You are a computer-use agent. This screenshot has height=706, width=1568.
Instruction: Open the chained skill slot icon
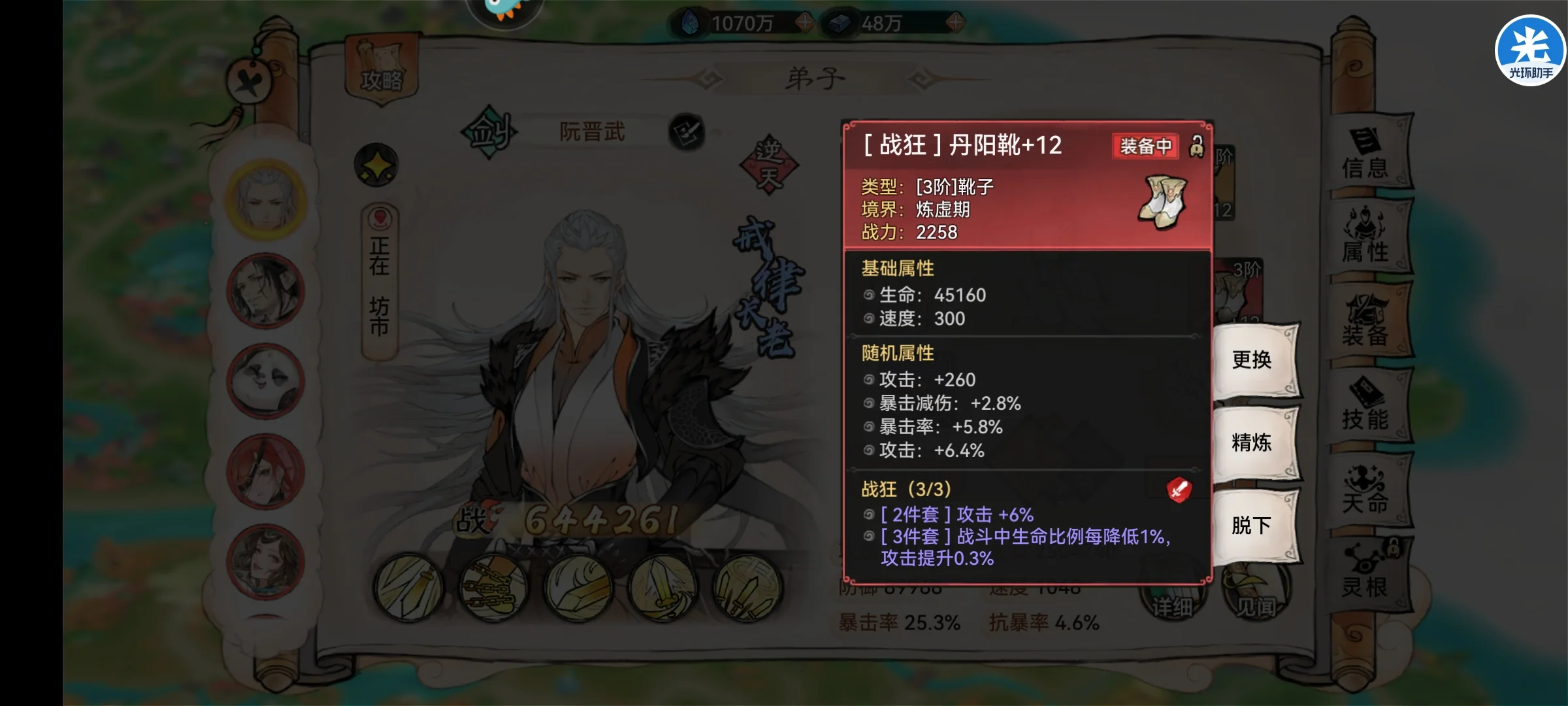point(493,588)
